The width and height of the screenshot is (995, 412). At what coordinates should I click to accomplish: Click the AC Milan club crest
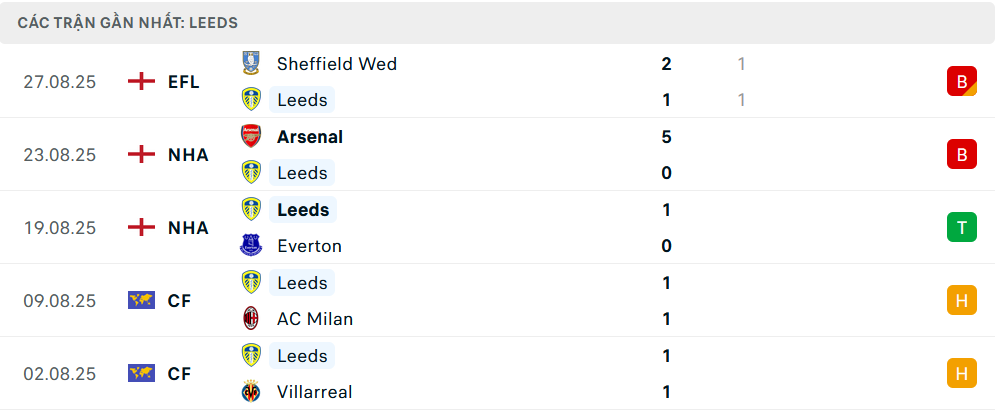coord(251,319)
